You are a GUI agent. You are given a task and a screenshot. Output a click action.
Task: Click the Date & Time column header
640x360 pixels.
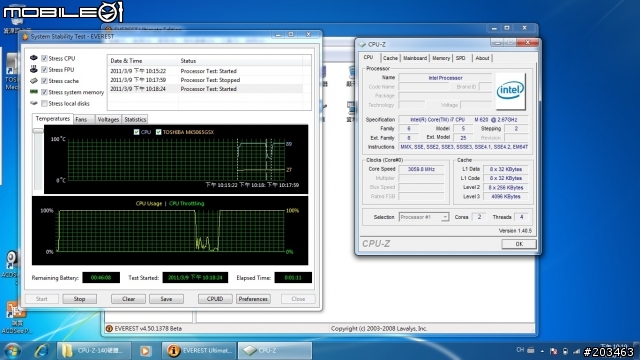coord(143,60)
